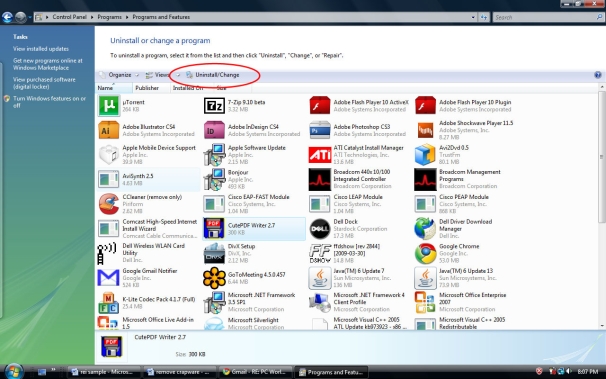This screenshot has height=379, width=606.
Task: Click the volume icon in system tray
Action: click(569, 371)
